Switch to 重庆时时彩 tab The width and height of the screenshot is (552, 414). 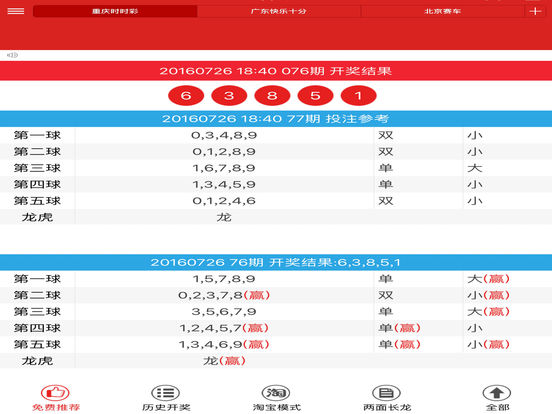[115, 11]
